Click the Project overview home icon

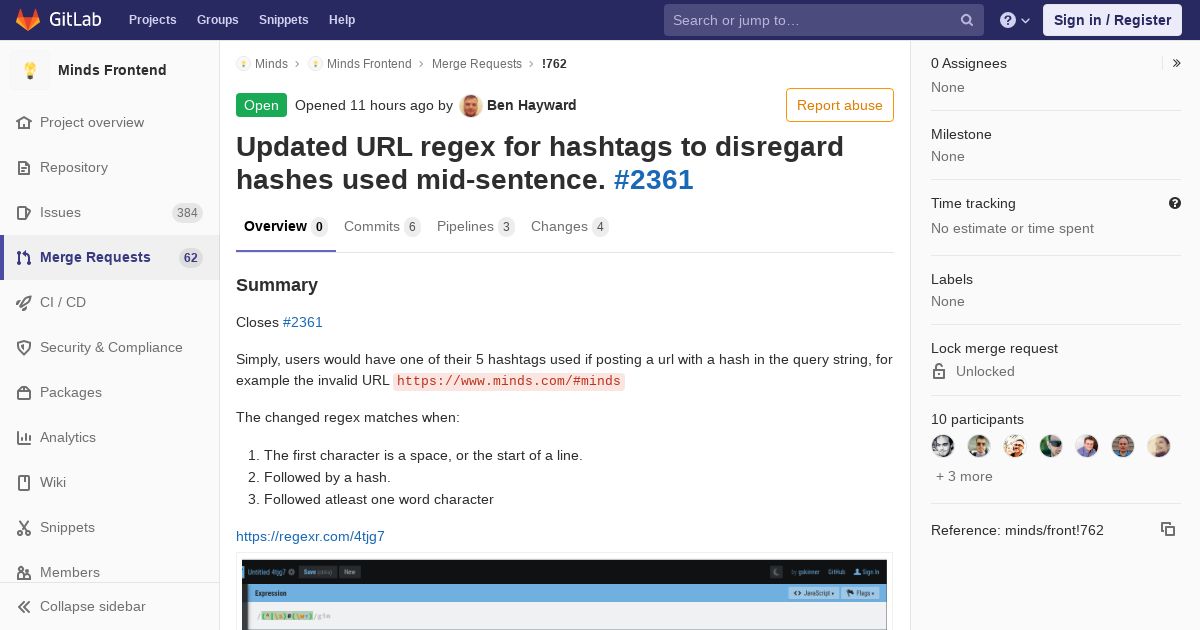point(24,122)
